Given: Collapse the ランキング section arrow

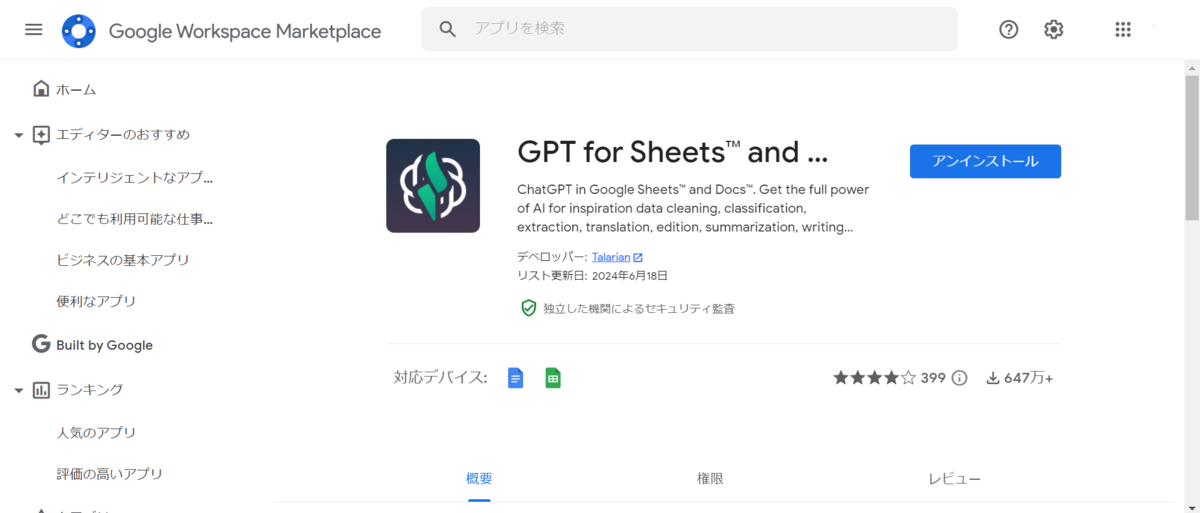Looking at the screenshot, I should [x=18, y=390].
